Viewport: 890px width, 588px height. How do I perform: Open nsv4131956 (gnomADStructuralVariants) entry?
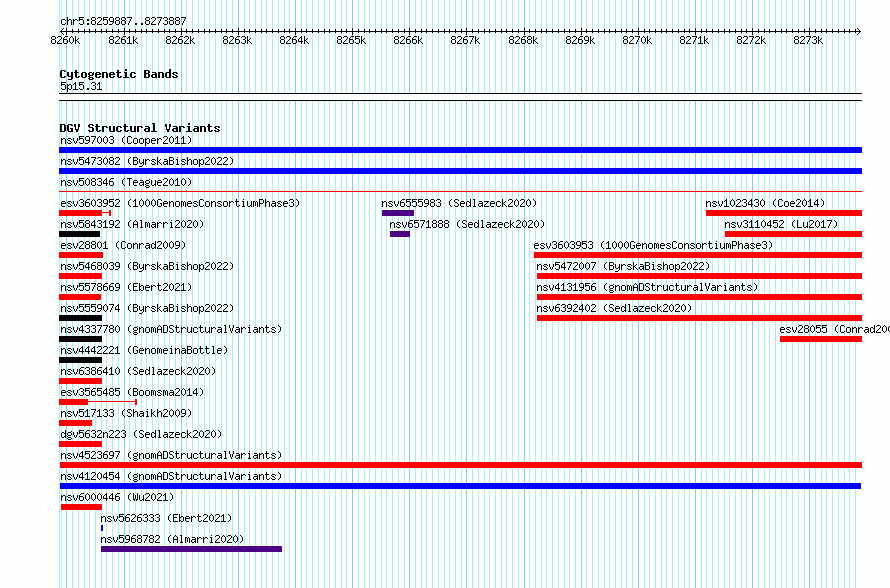[x=647, y=287]
